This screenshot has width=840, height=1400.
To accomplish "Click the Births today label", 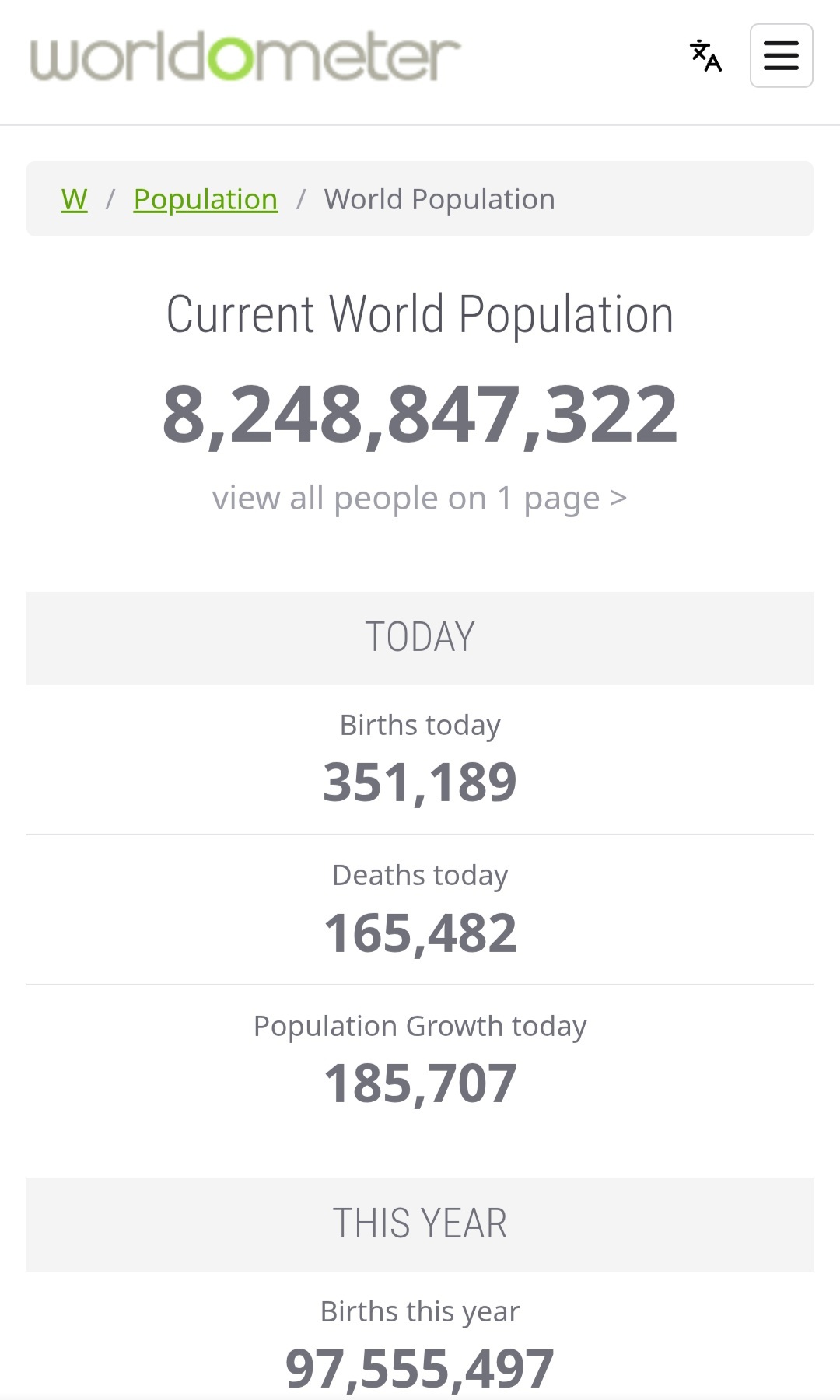I will [419, 725].
